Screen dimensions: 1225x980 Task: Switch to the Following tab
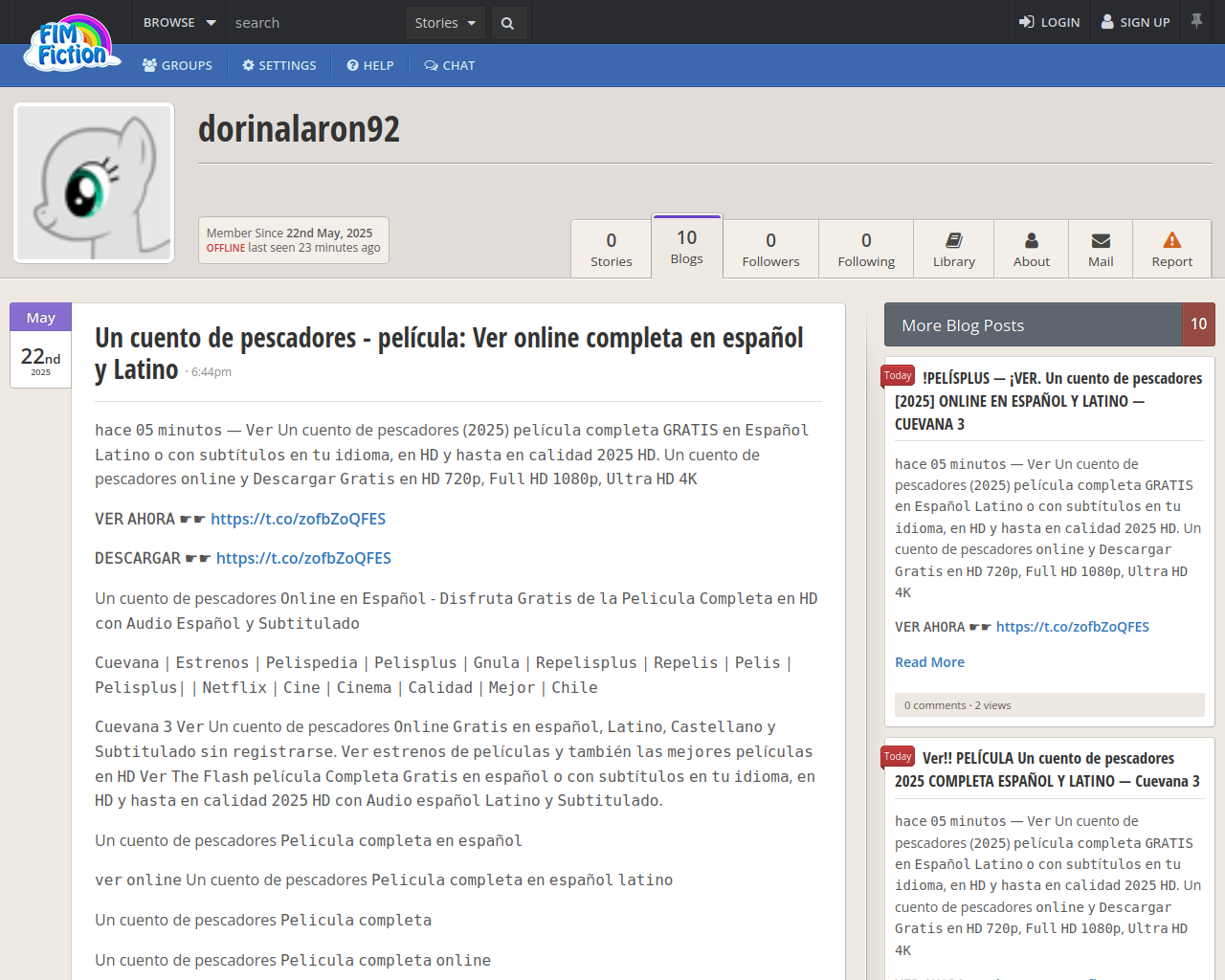point(866,249)
